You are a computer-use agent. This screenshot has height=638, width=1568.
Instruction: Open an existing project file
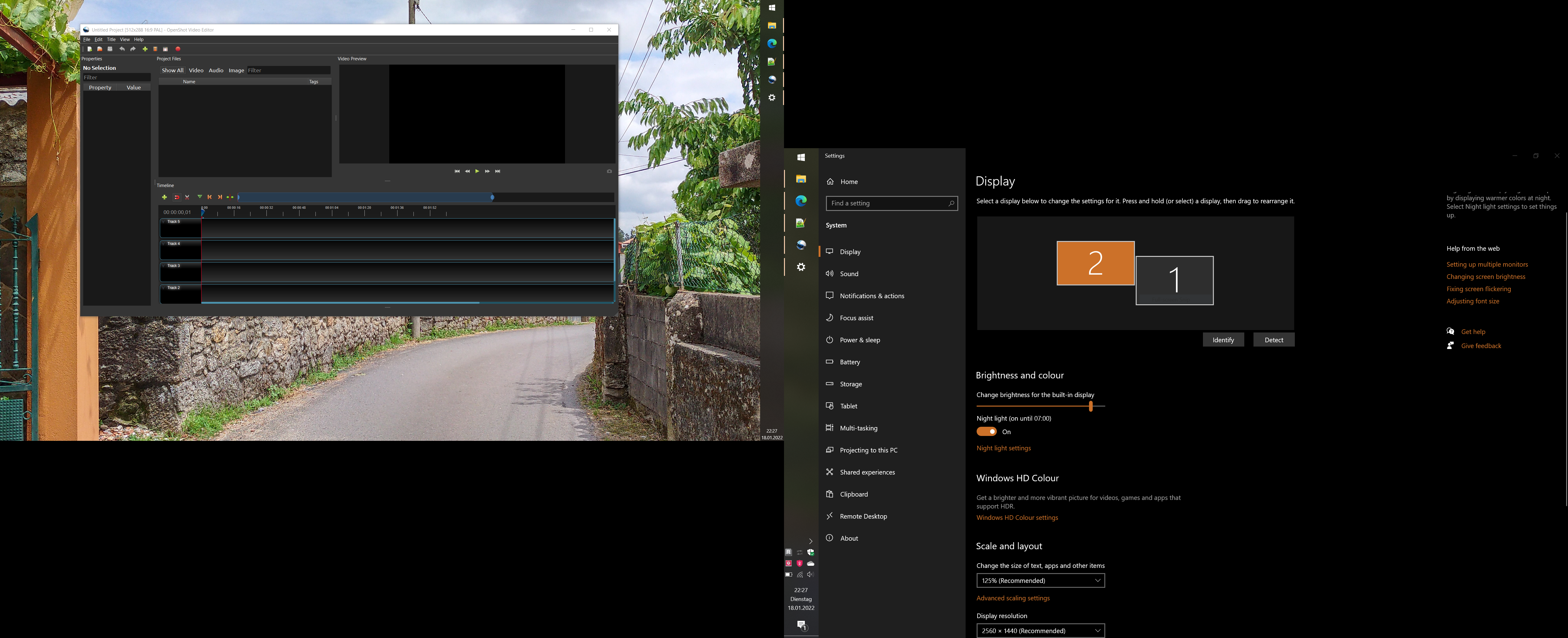[x=99, y=49]
